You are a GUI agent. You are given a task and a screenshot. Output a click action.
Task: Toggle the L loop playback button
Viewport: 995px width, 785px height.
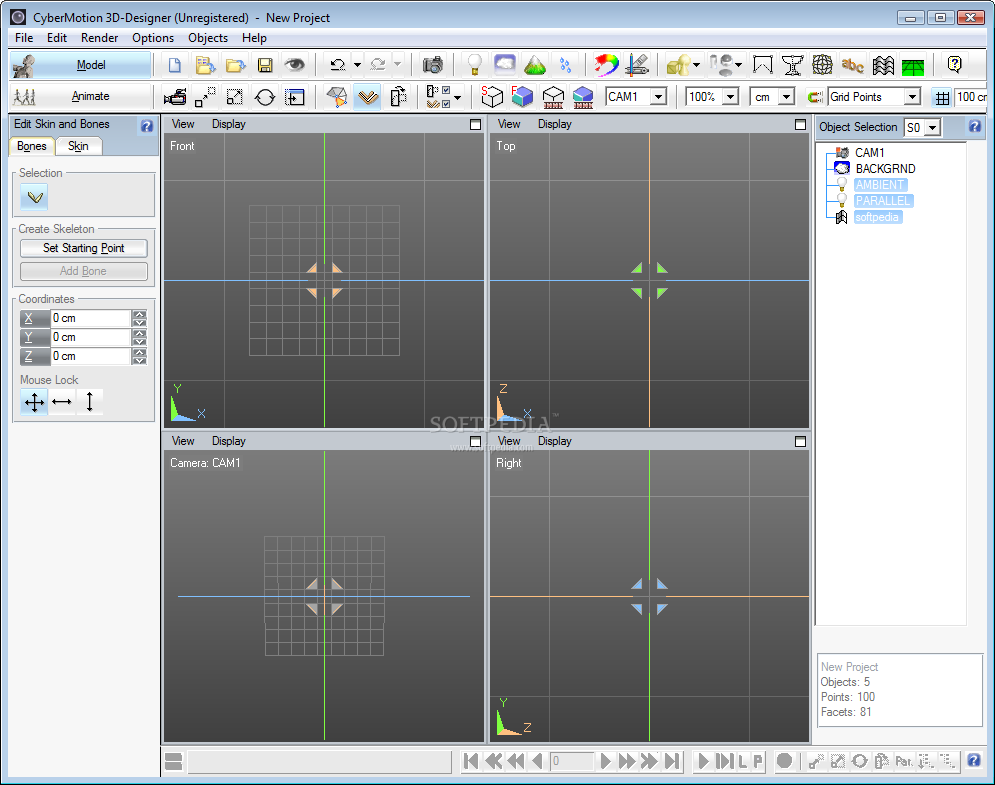(742, 761)
